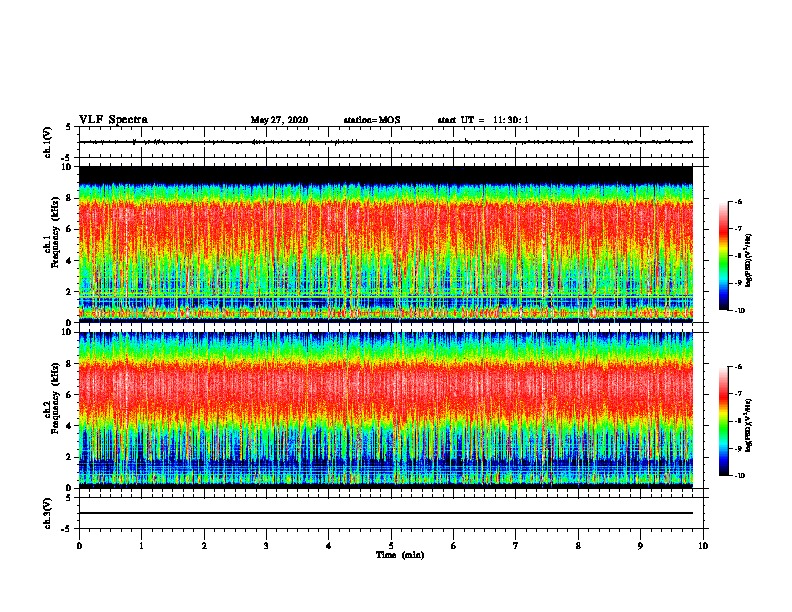Click the '-6' label on ch.1 color bar
Image resolution: width=792 pixels, height=612 pixels.
click(x=737, y=201)
